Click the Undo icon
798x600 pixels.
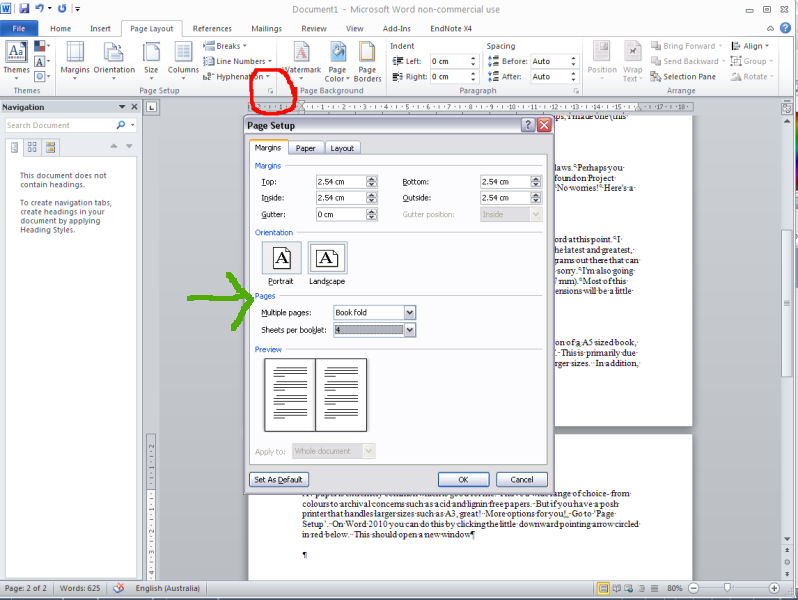(39, 9)
